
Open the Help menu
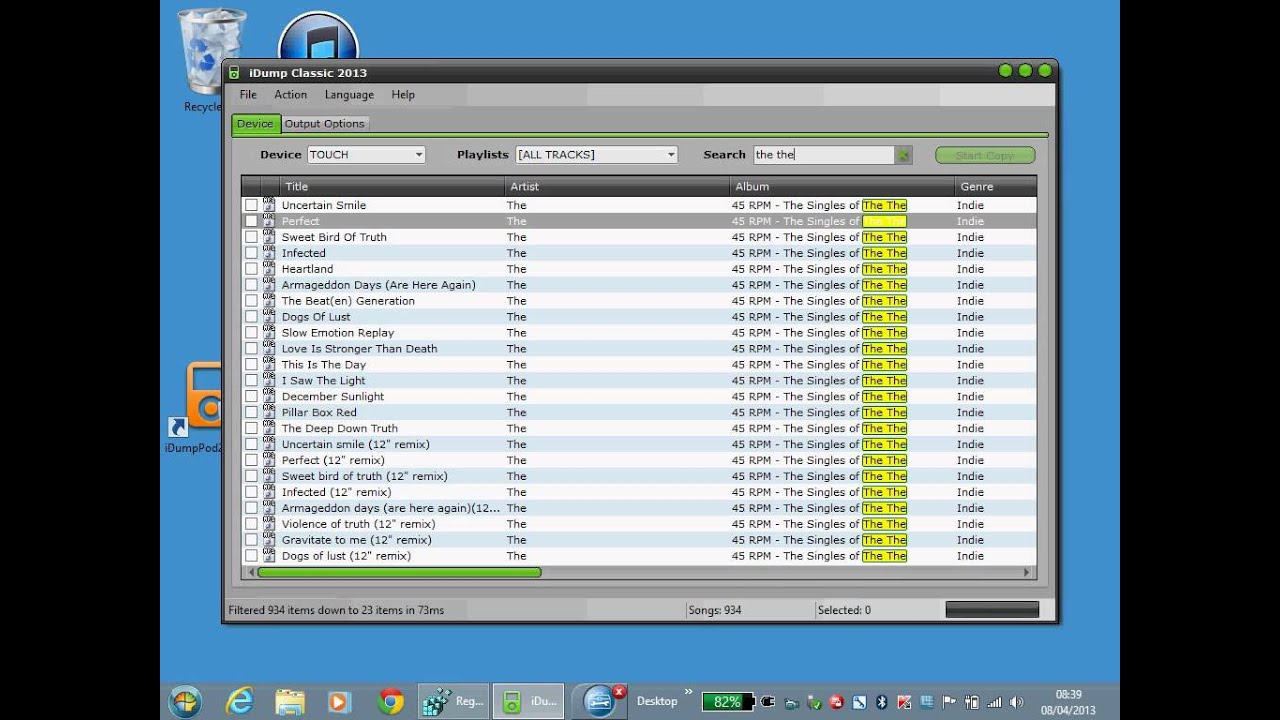coord(403,95)
